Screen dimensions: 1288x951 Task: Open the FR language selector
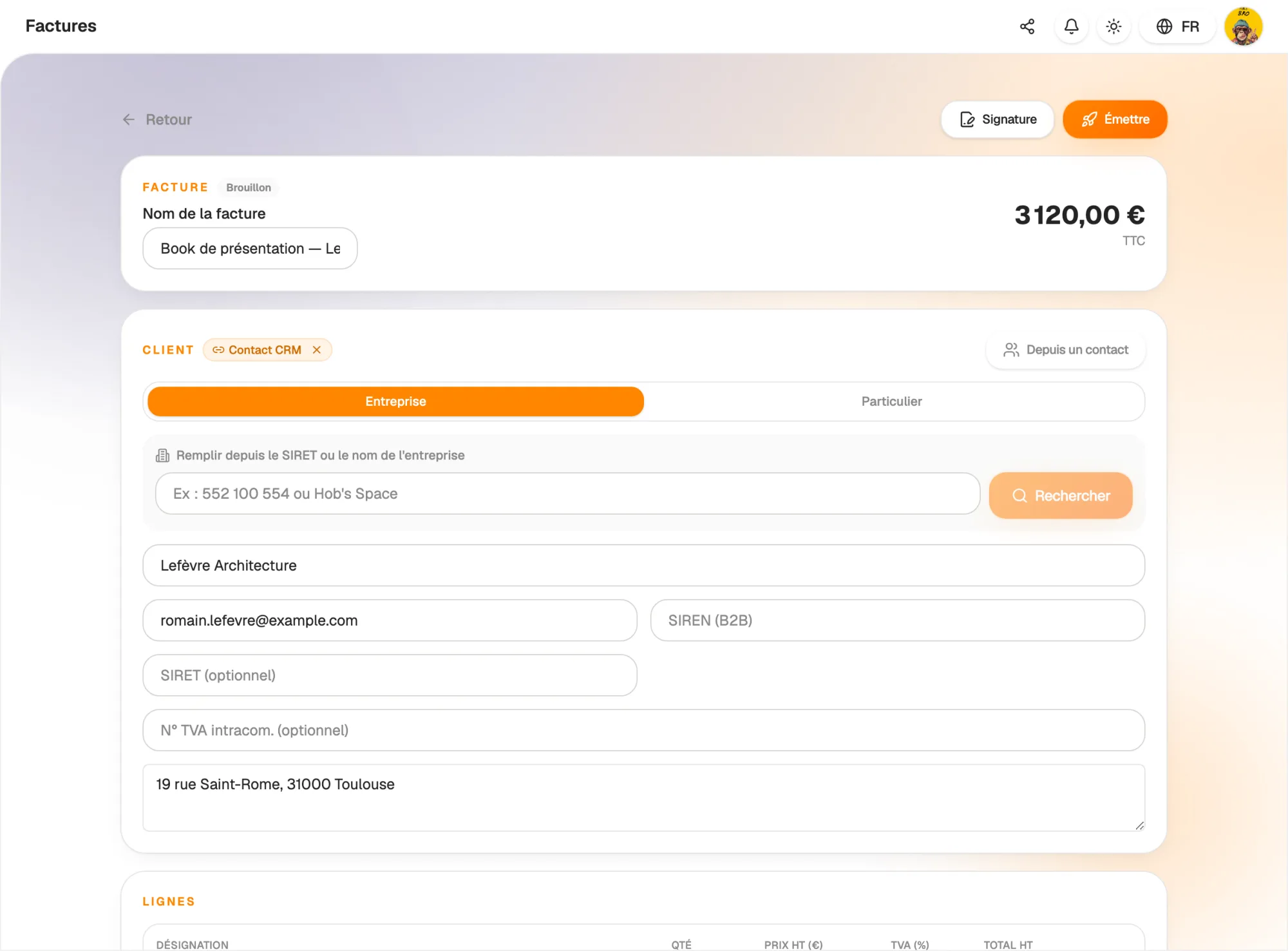[1177, 26]
